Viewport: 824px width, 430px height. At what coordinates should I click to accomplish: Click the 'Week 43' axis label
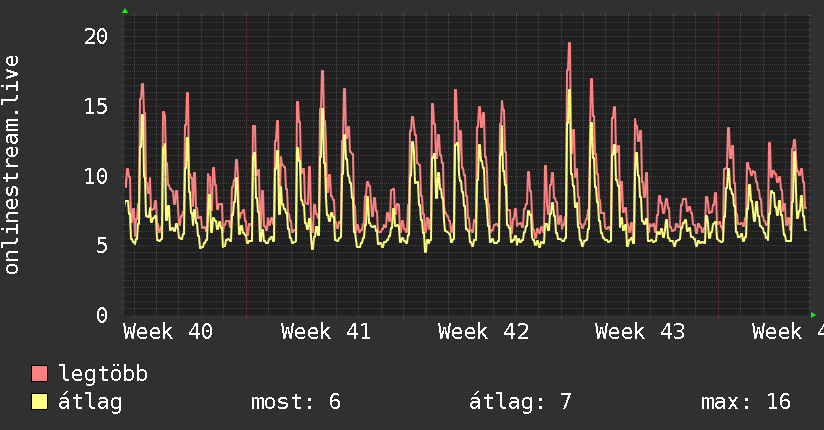[640, 332]
